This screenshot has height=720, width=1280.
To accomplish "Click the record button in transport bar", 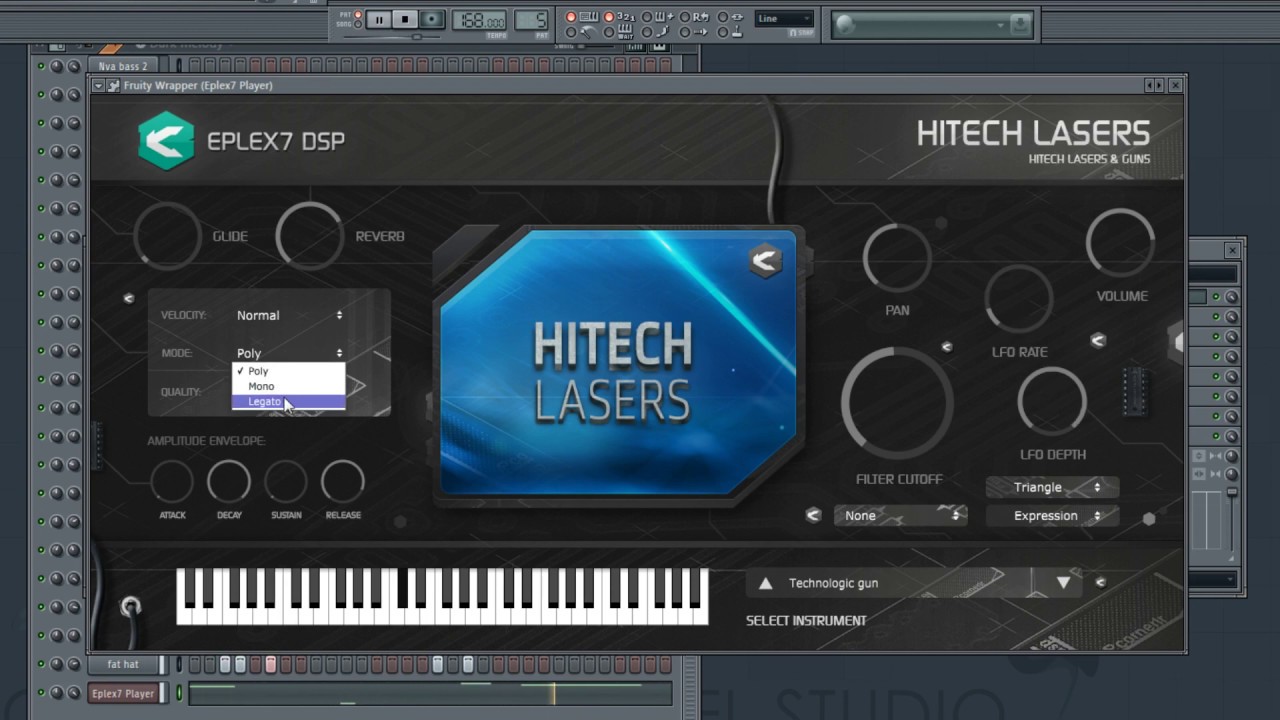I will click(431, 19).
